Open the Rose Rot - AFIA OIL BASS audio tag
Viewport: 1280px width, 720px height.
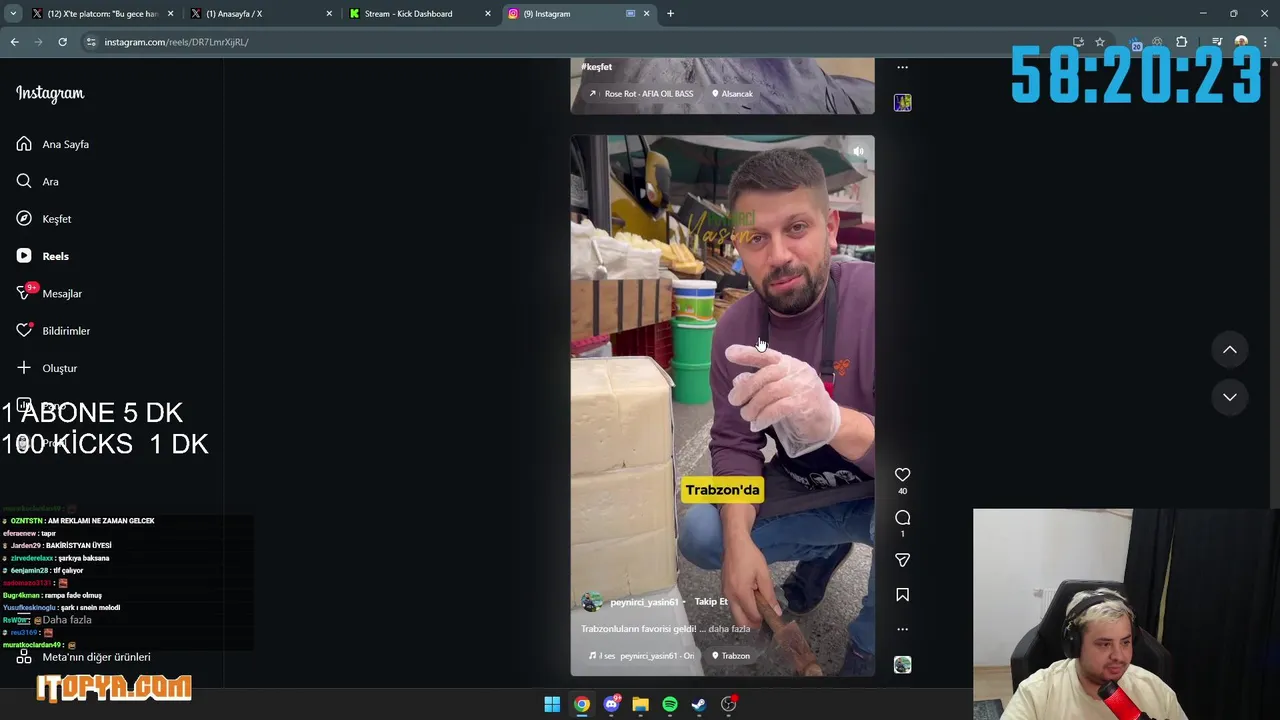click(641, 94)
